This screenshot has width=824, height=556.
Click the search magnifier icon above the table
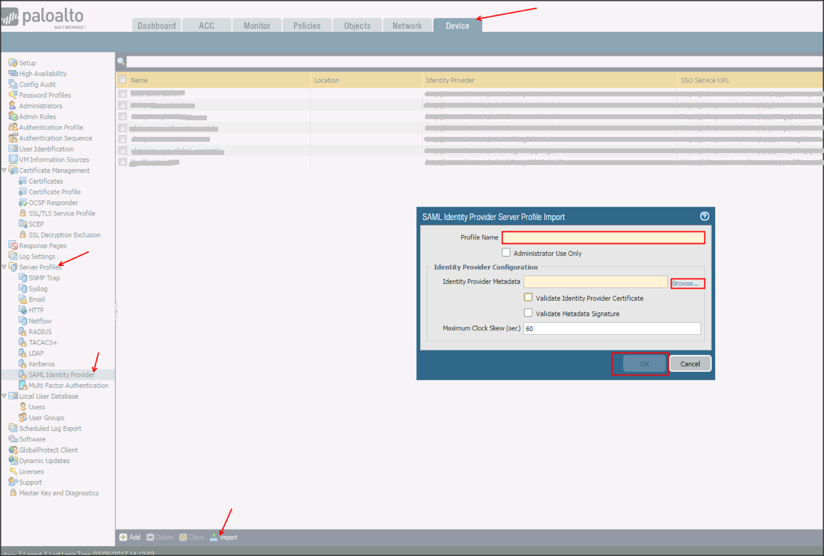coord(121,62)
